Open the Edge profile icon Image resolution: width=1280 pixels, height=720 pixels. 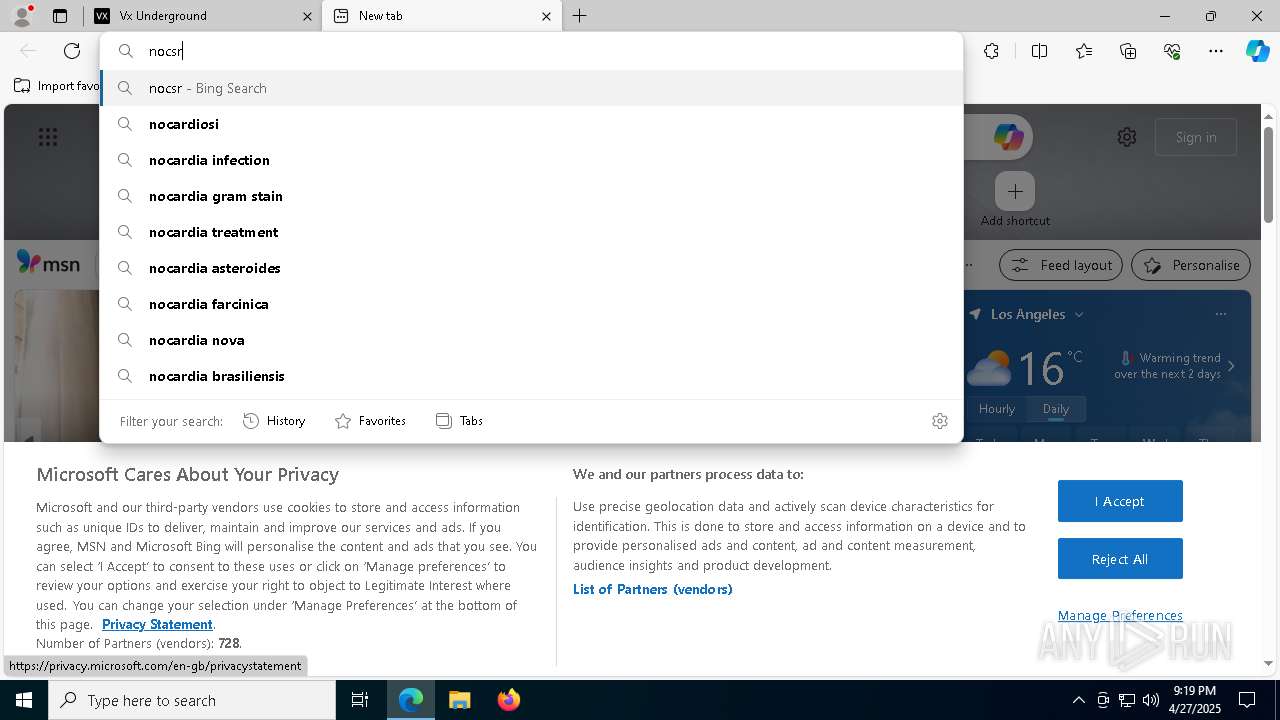tap(21, 16)
